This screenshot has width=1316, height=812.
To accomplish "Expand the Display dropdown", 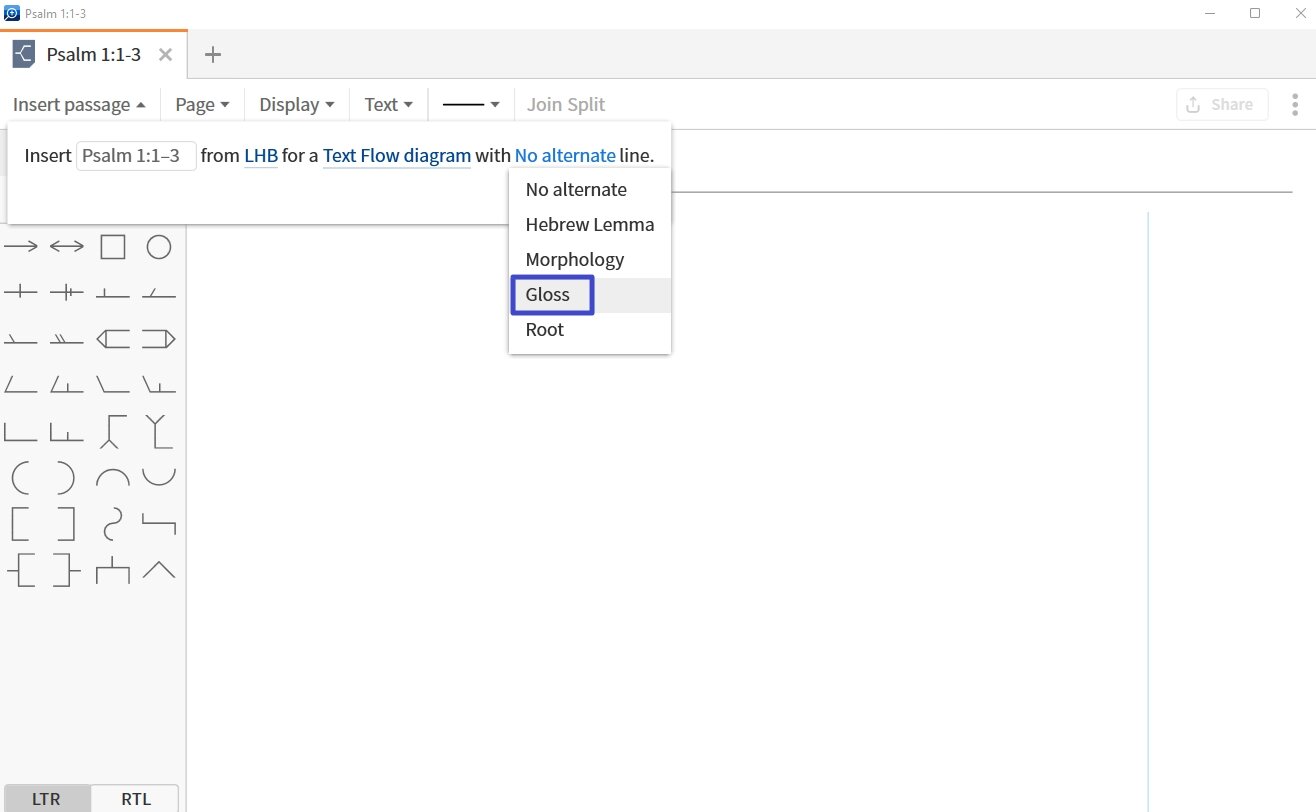I will [296, 105].
